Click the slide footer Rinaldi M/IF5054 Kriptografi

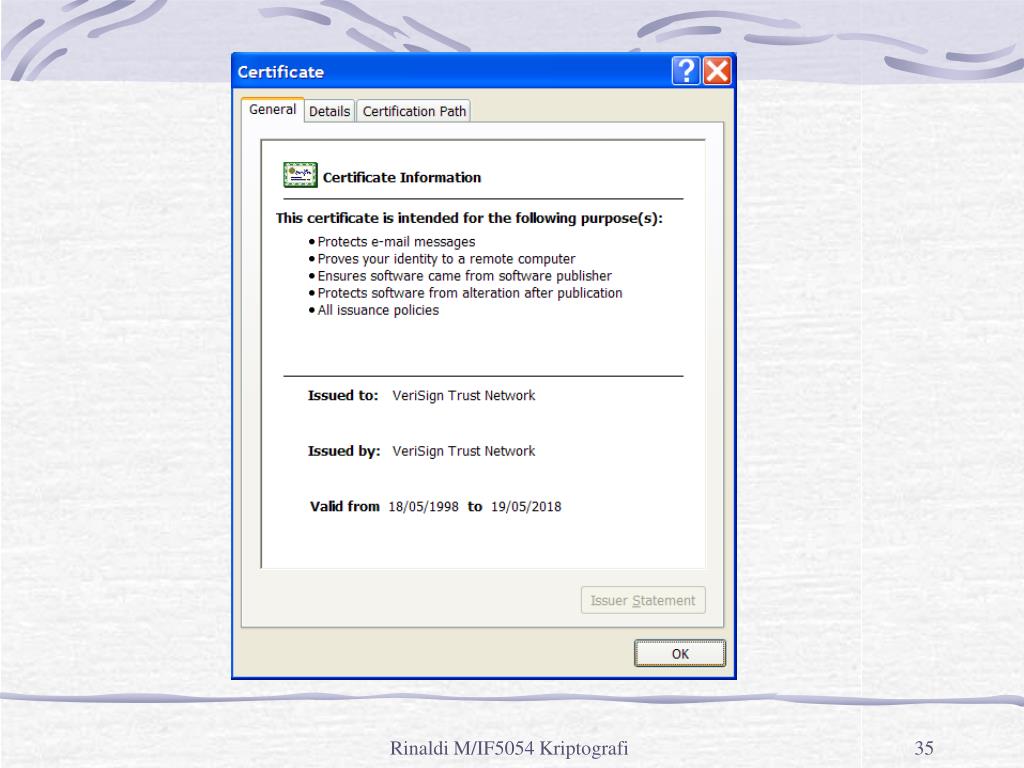tap(509, 748)
